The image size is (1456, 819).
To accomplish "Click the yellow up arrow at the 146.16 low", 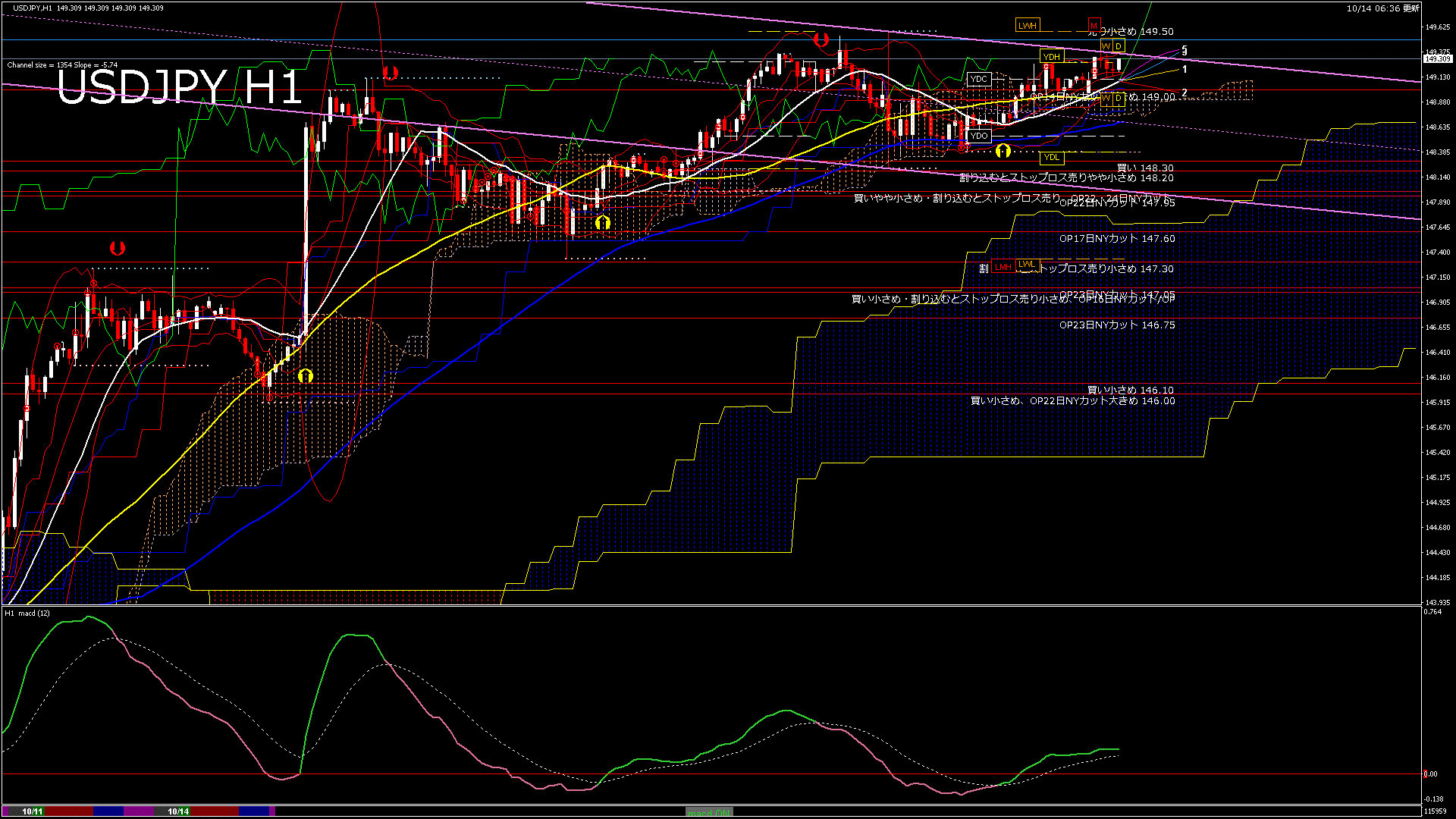I will pos(306,376).
